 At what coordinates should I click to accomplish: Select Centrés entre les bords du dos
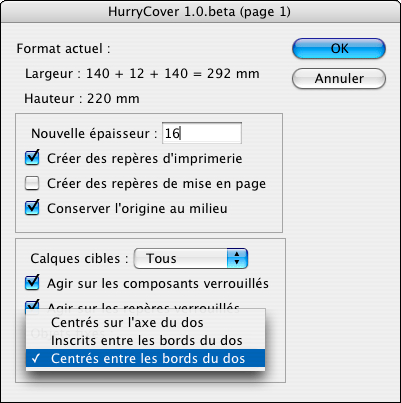tap(146, 358)
